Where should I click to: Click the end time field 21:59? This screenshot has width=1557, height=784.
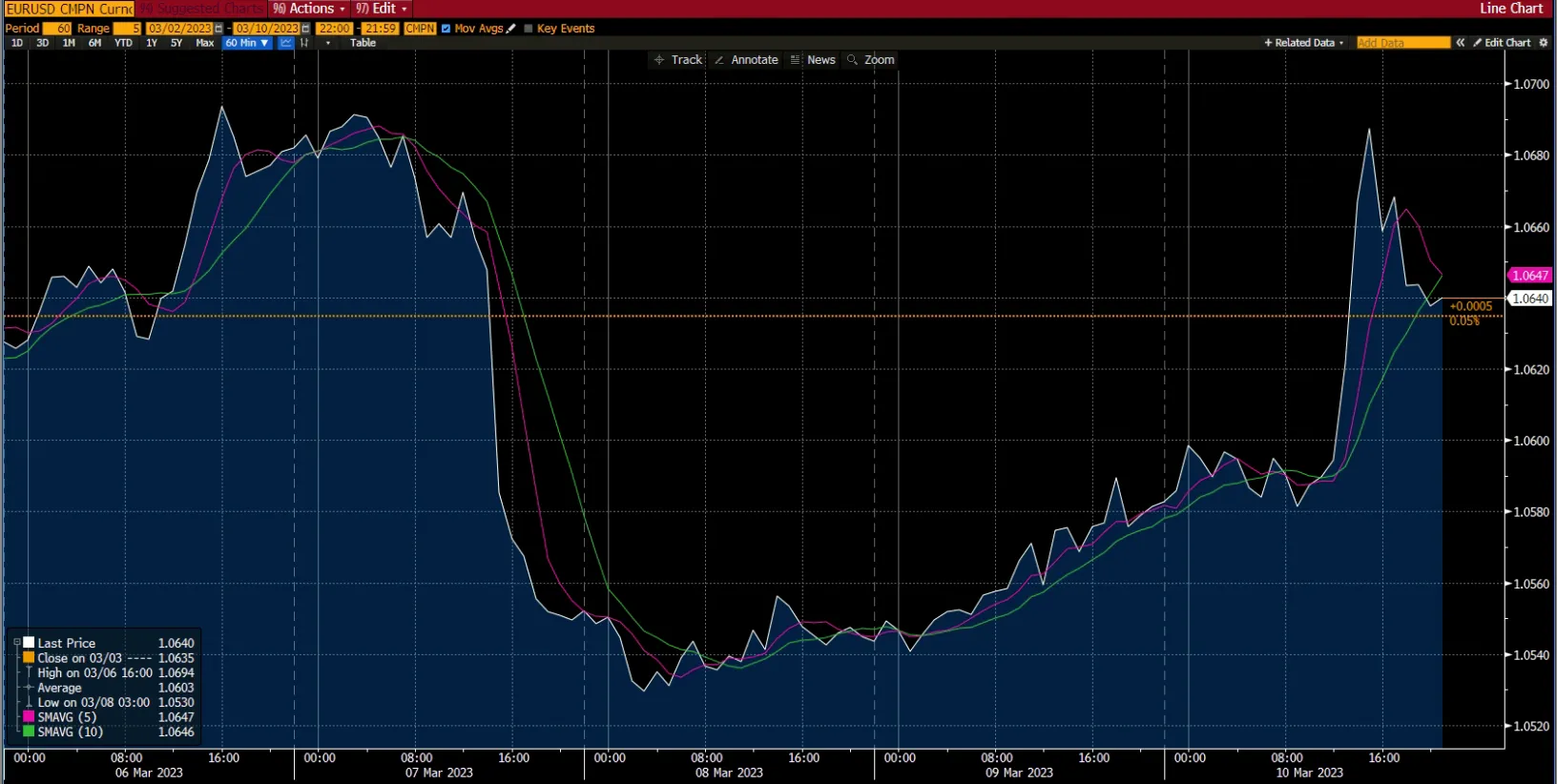click(380, 29)
